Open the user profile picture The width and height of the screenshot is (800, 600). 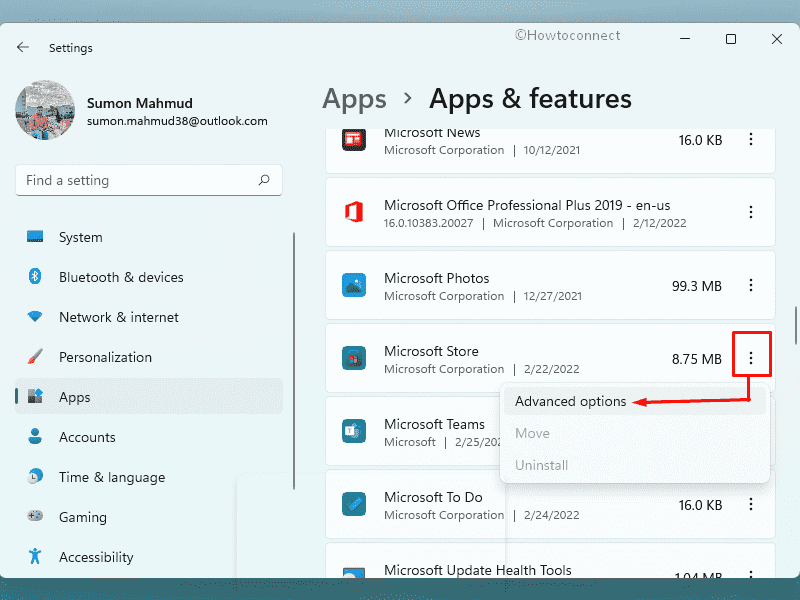coord(45,110)
